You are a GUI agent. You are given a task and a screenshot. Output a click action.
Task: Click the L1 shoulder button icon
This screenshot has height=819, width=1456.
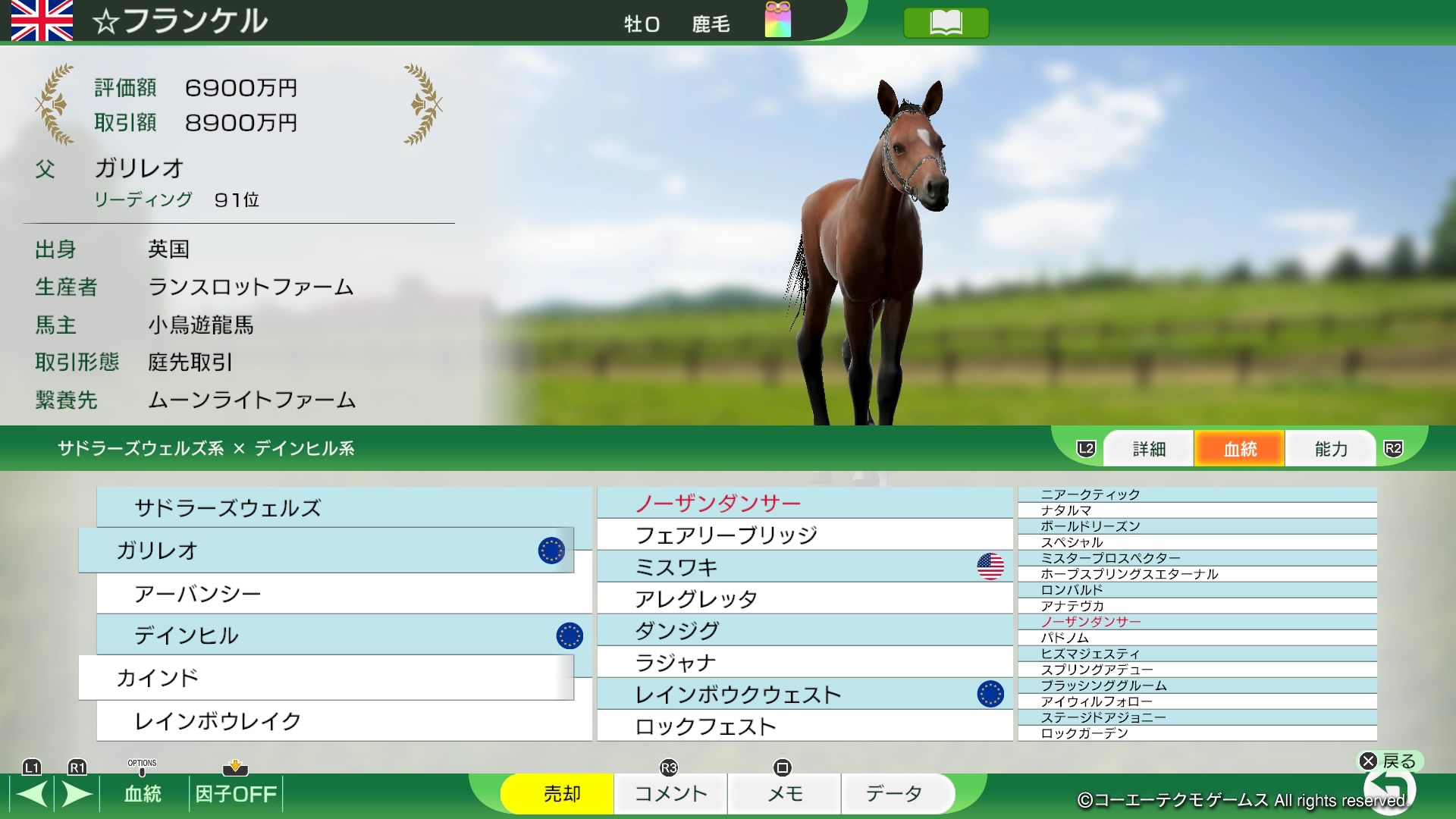point(32,767)
